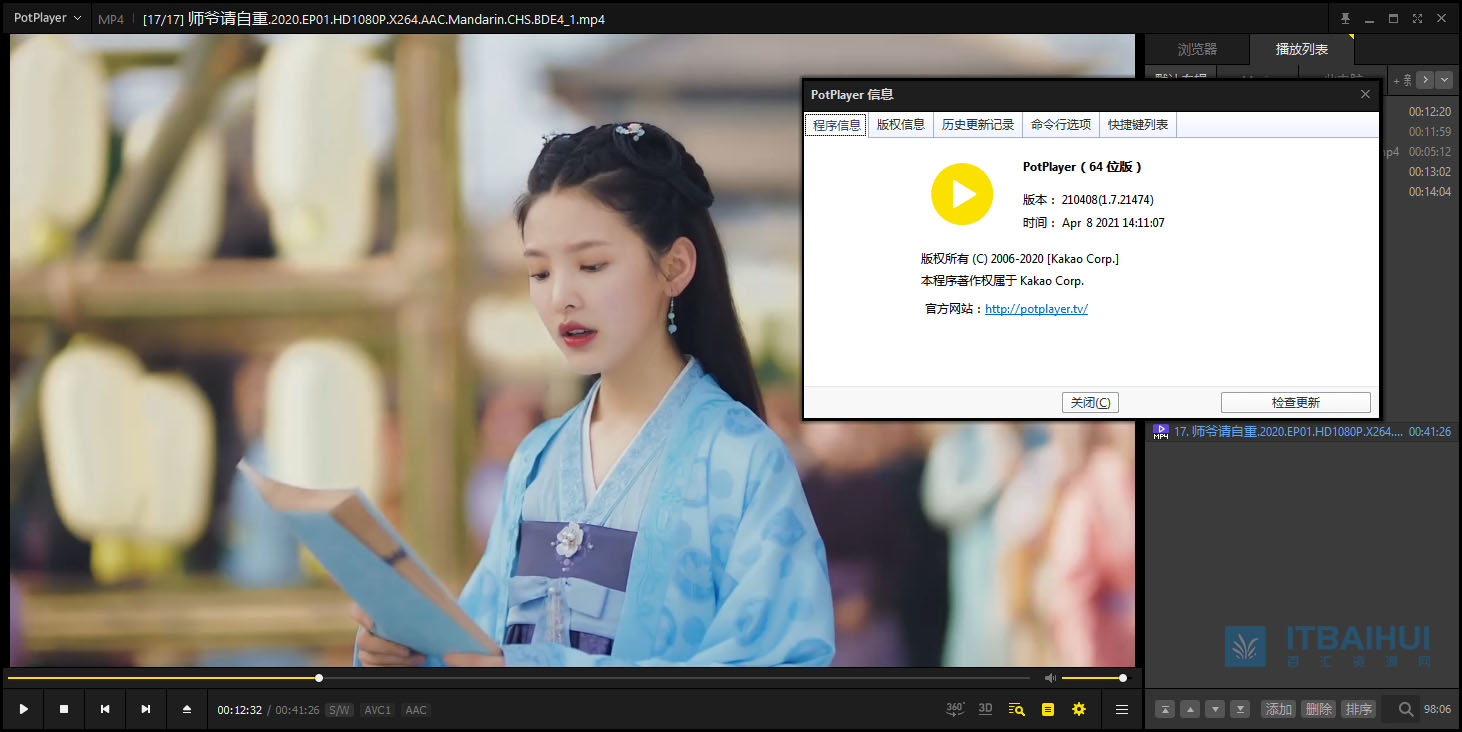The height and width of the screenshot is (732, 1462).
Task: Select the playlist entry lasting 00:12:20
Action: pyautogui.click(x=1430, y=112)
